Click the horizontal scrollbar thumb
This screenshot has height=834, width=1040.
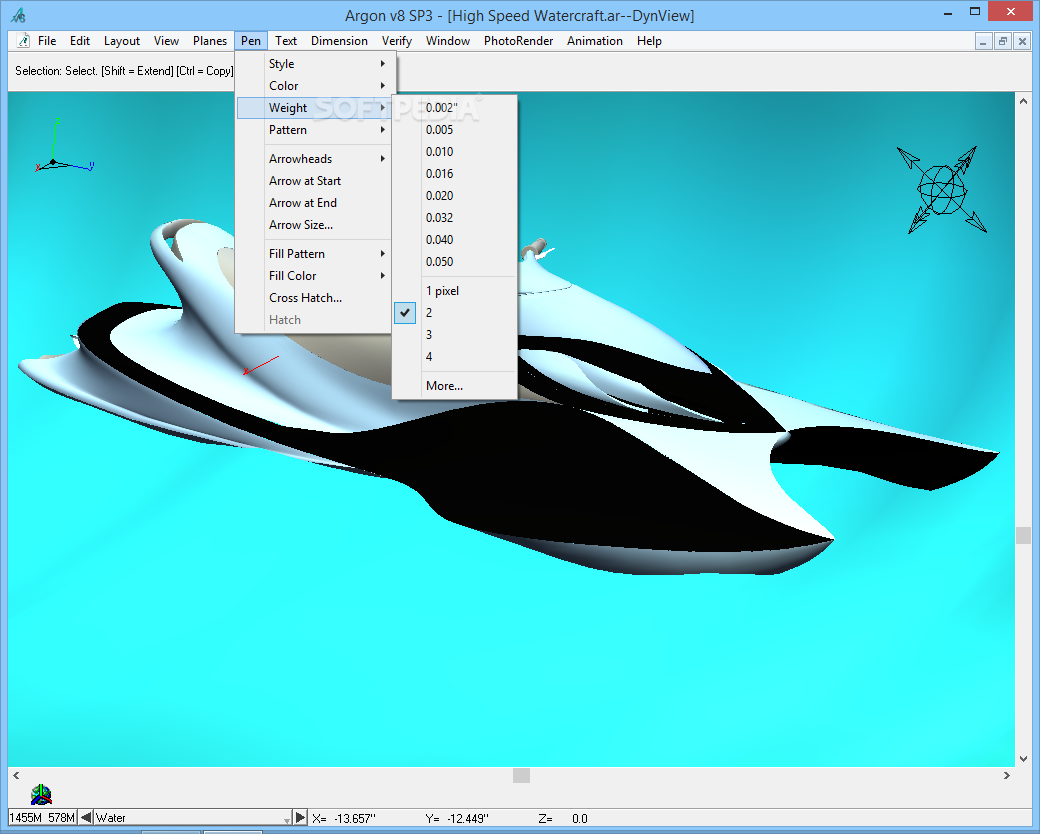[x=521, y=775]
